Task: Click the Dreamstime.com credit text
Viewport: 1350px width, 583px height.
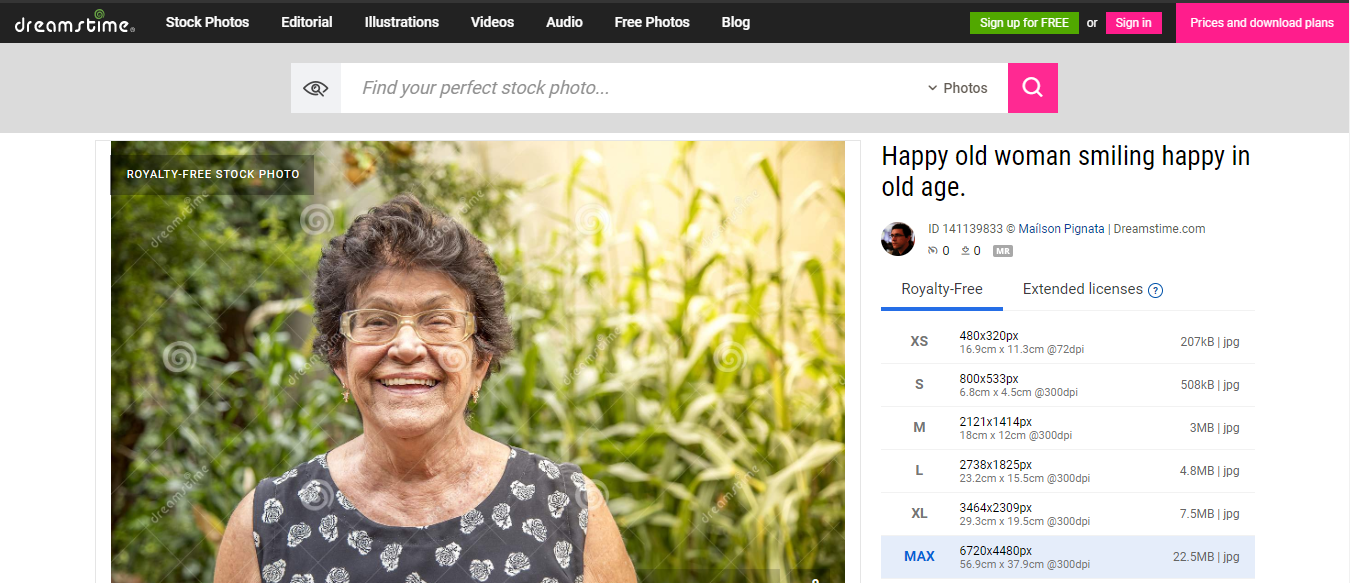Action: [x=1159, y=229]
